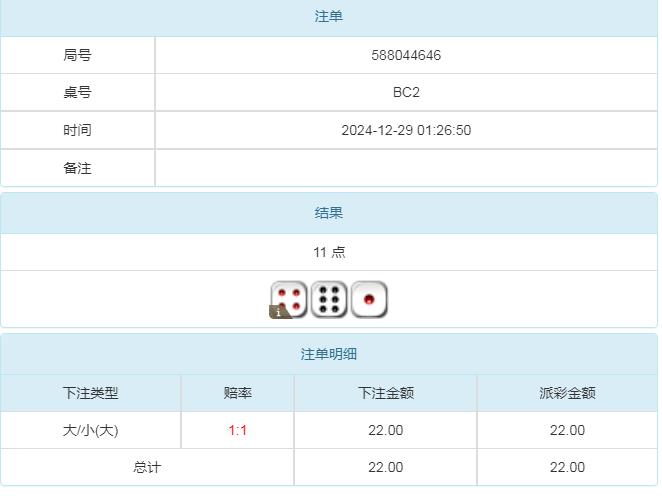Click the 下注类型 column header
This screenshot has width=662, height=498.
tap(90, 393)
